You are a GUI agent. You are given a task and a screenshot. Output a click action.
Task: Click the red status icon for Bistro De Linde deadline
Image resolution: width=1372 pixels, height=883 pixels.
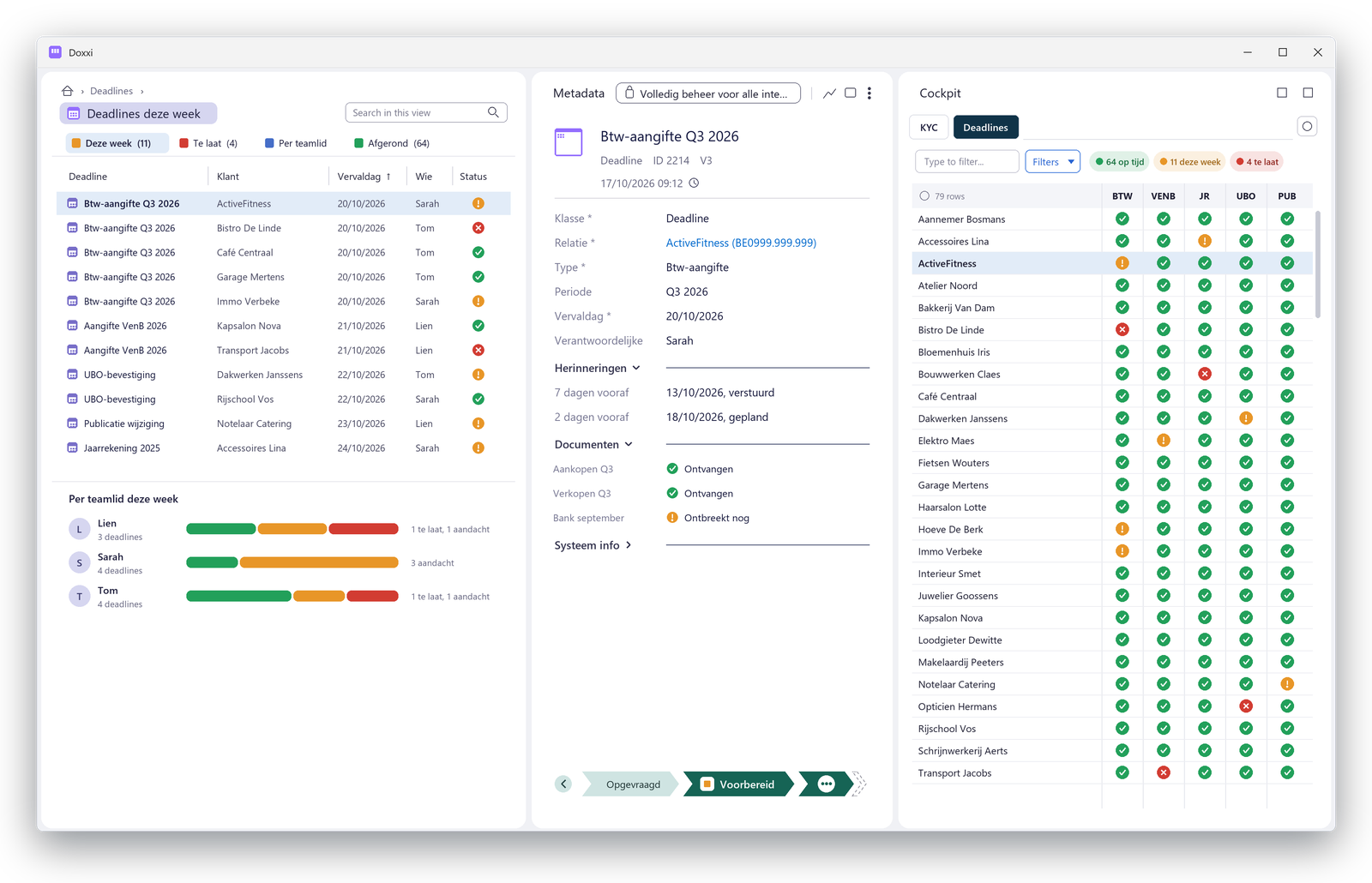(x=478, y=228)
